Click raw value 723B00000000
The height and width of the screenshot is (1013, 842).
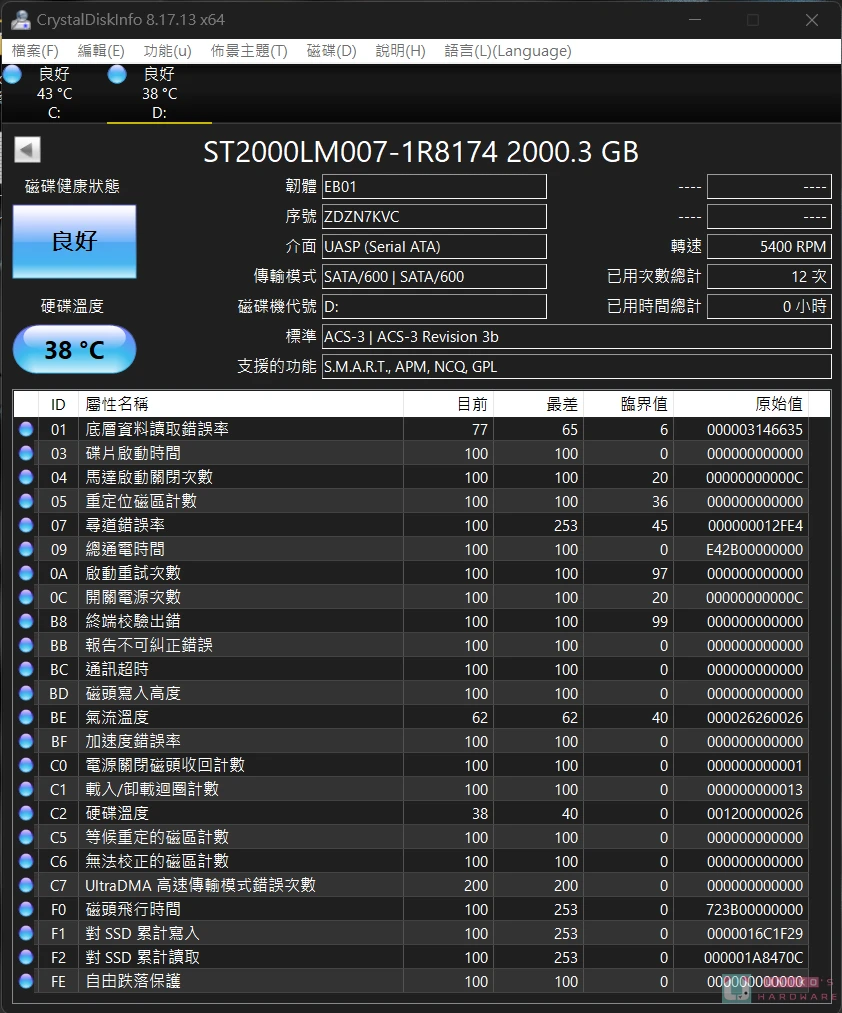pyautogui.click(x=755, y=910)
